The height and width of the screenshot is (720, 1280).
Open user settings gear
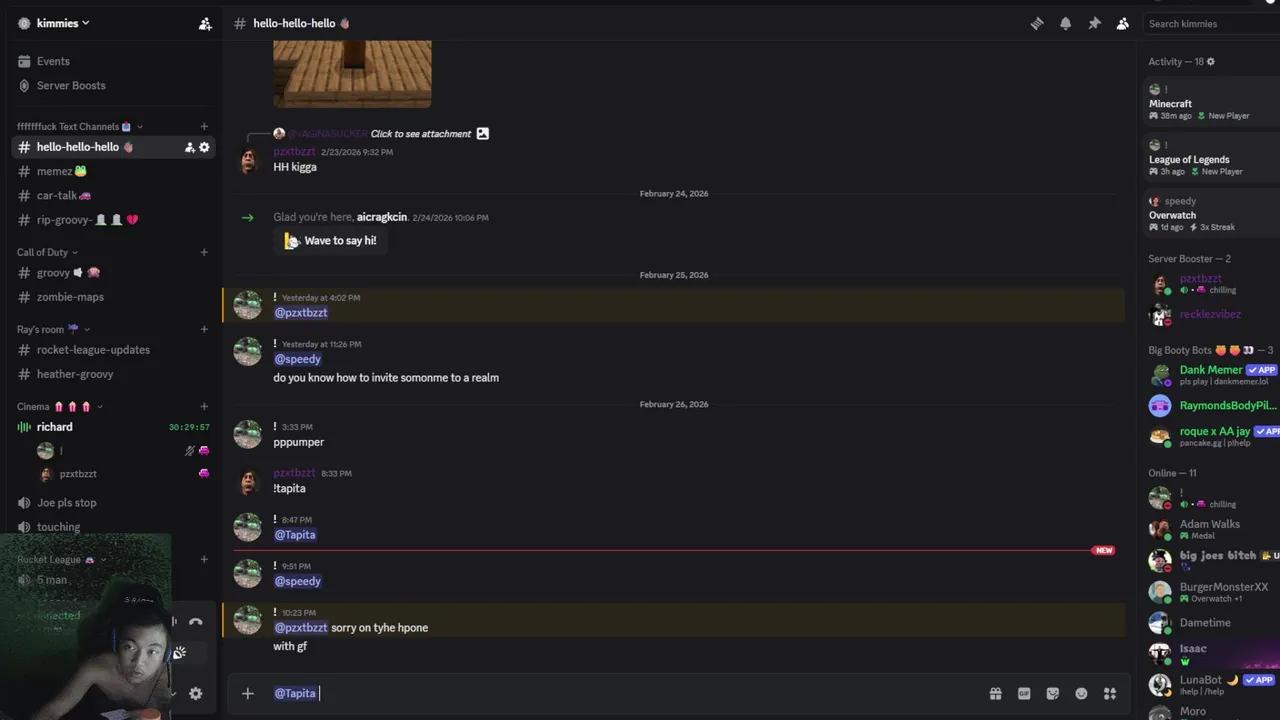point(196,693)
